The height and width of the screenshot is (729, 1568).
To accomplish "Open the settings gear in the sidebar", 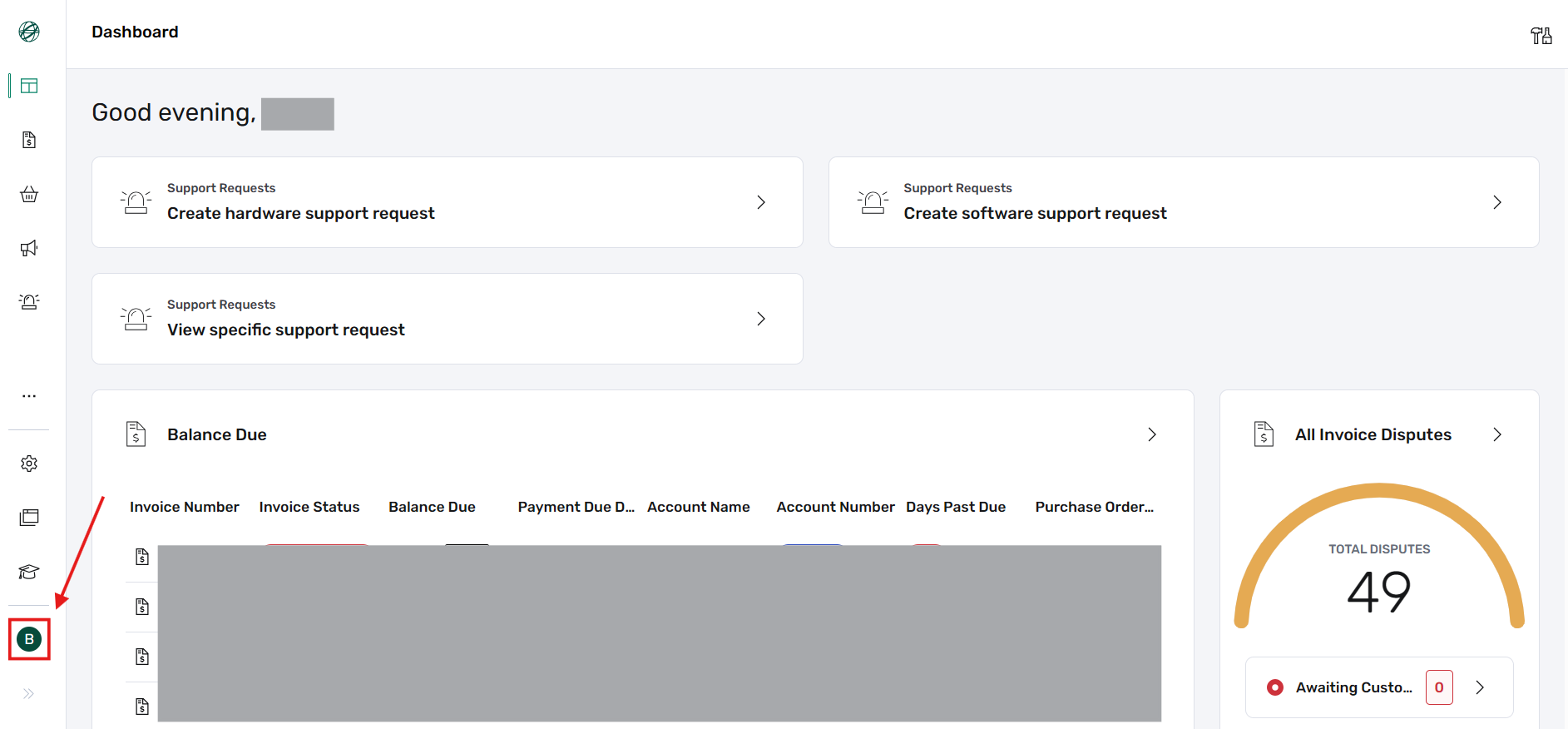I will pos(29,464).
